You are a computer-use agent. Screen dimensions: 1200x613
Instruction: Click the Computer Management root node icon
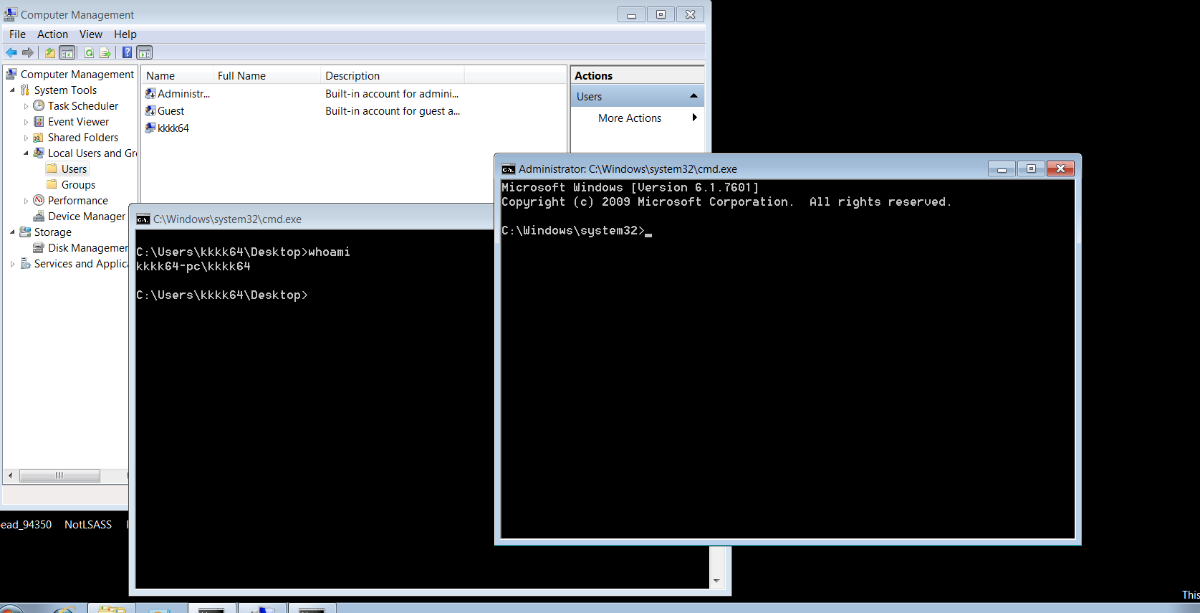12,74
